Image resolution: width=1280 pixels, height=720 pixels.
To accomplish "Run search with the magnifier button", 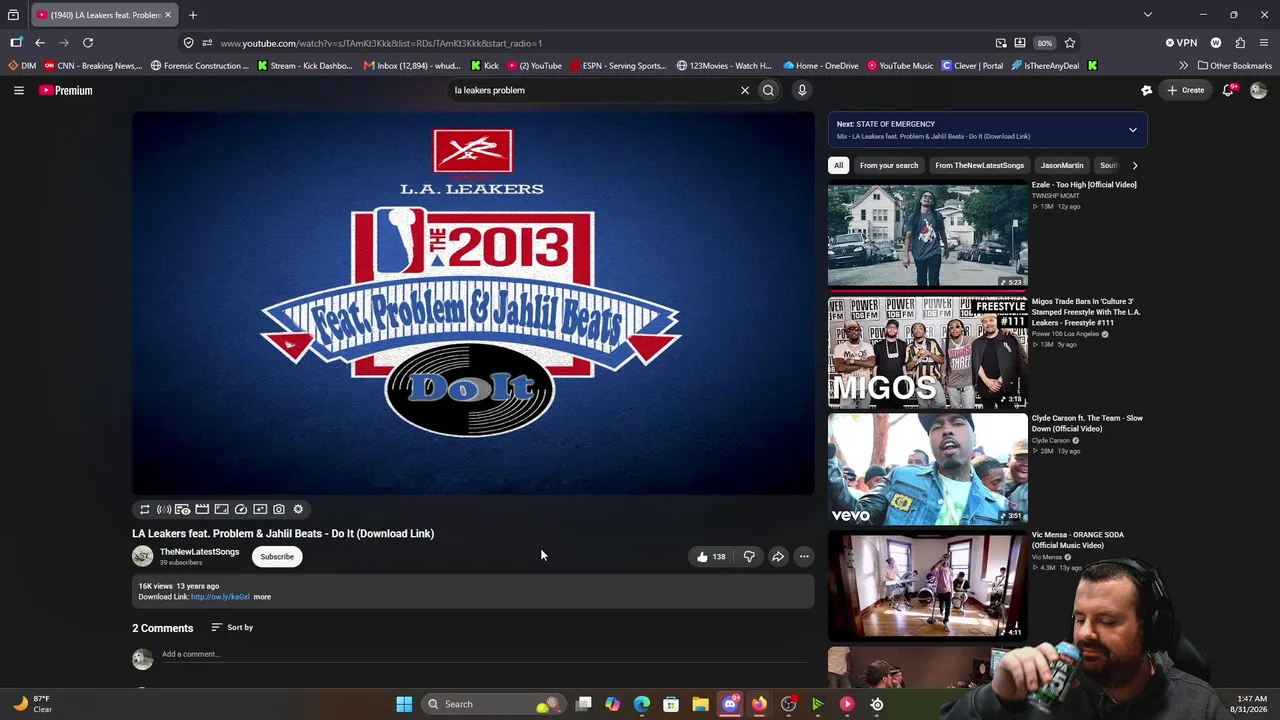I will [768, 90].
